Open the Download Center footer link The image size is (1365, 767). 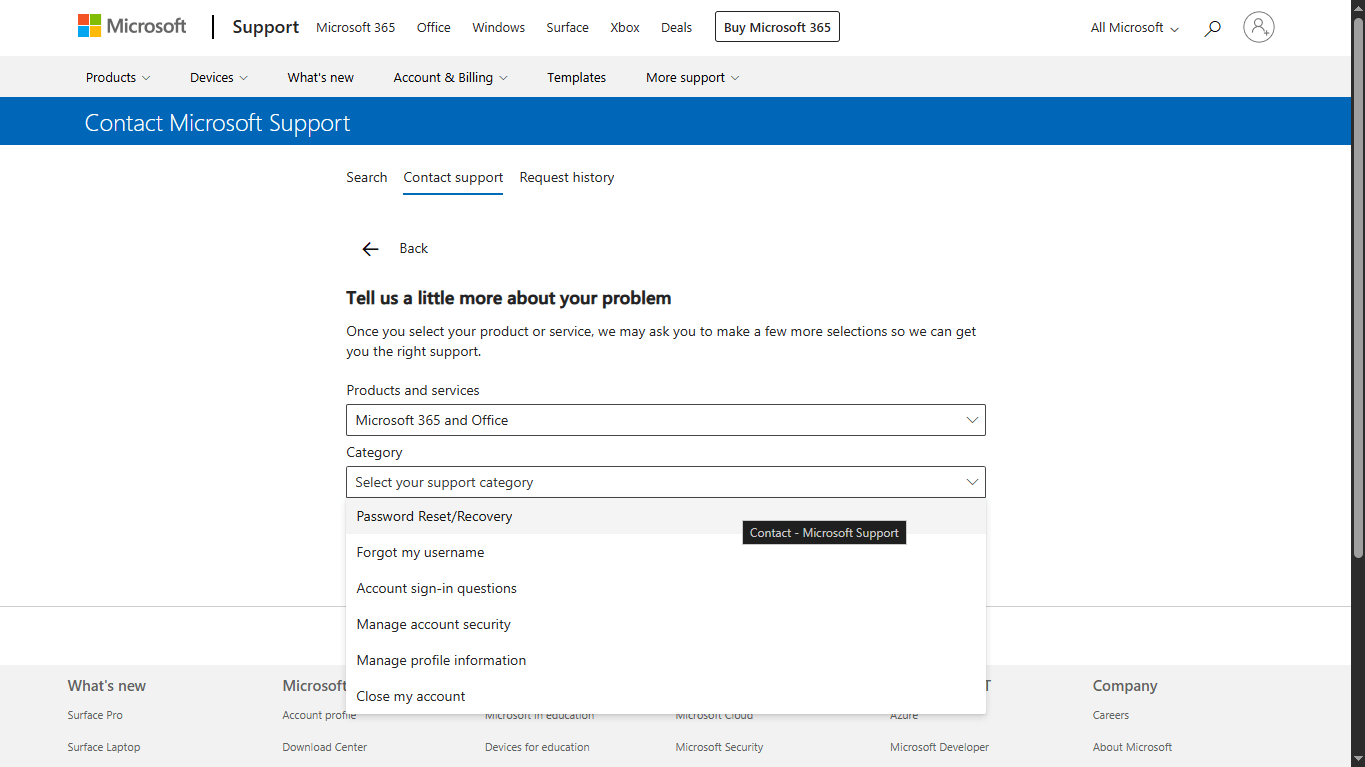click(324, 747)
